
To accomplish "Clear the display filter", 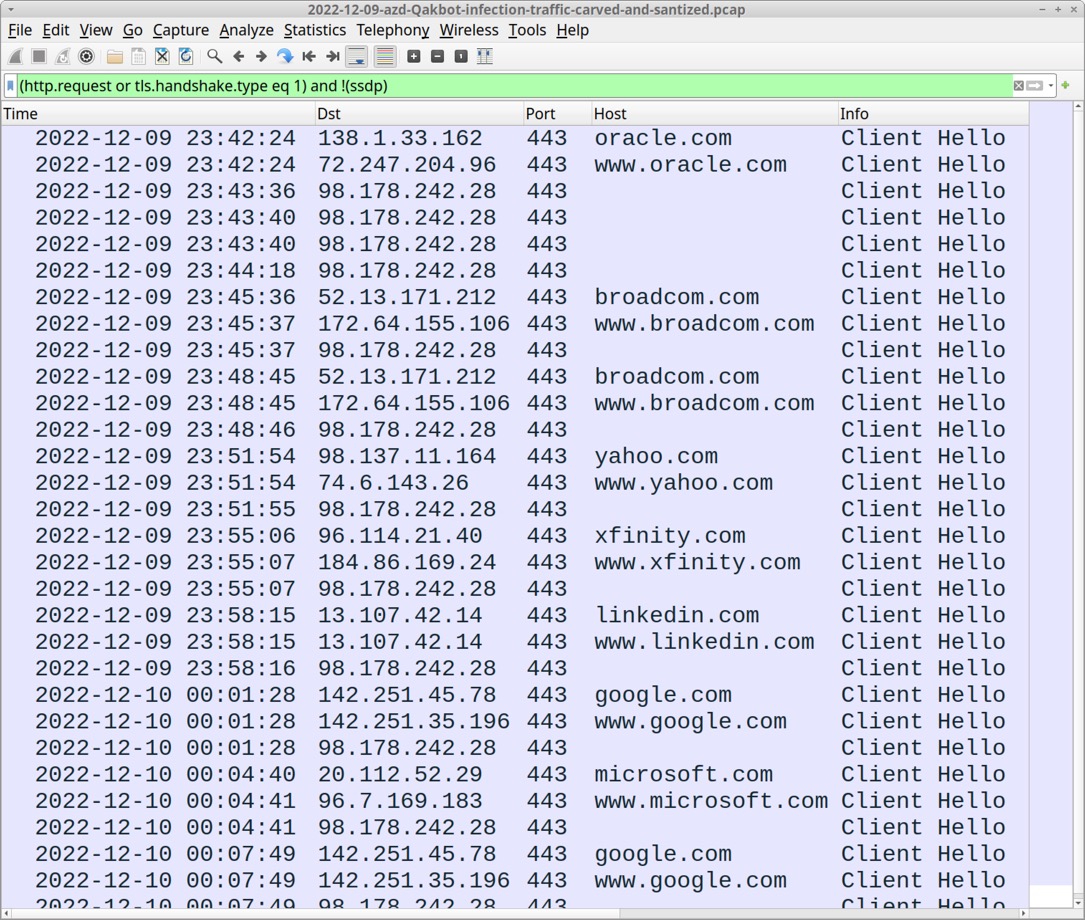I will [1019, 86].
